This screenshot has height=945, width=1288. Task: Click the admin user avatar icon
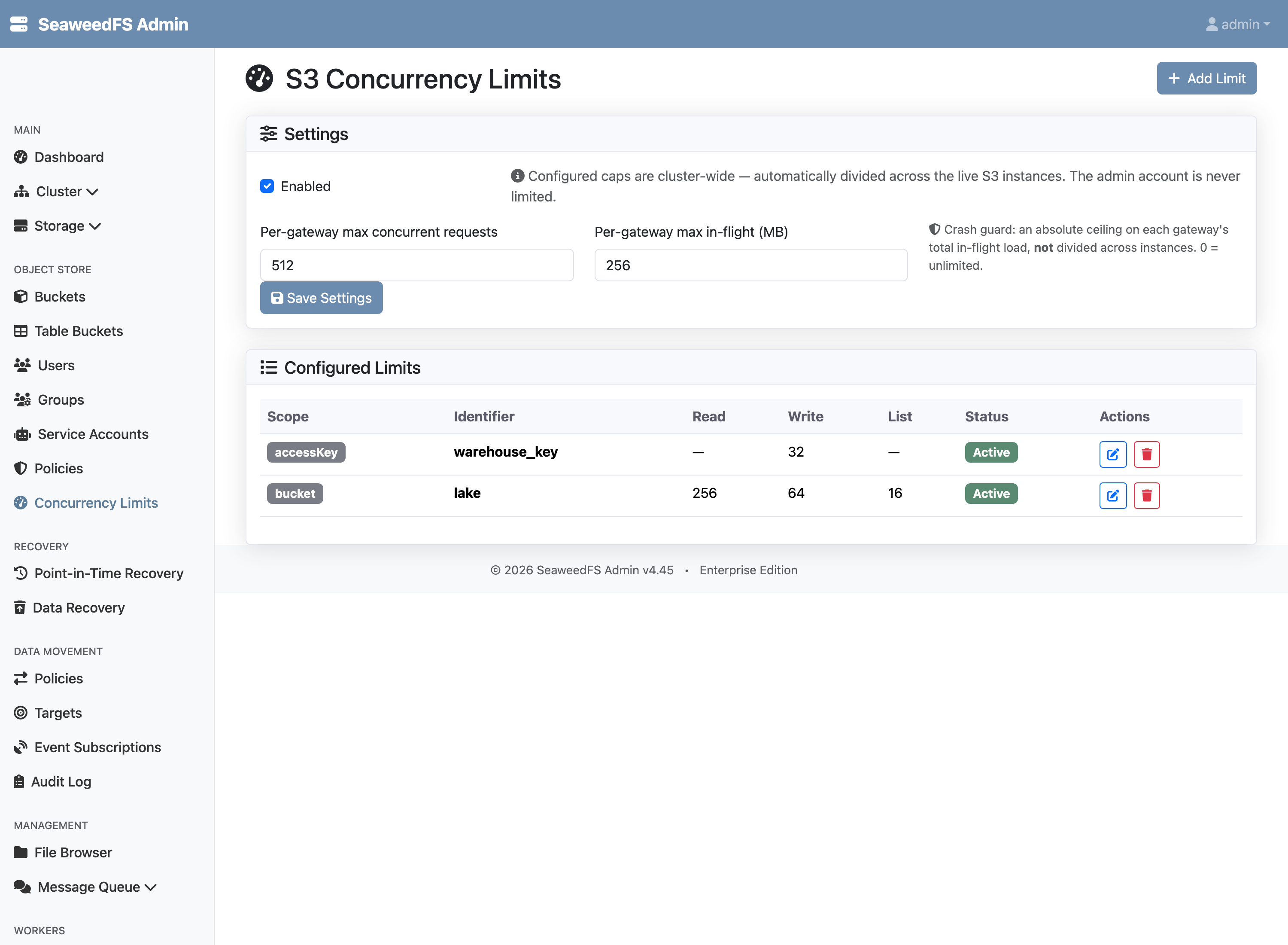[x=1212, y=24]
